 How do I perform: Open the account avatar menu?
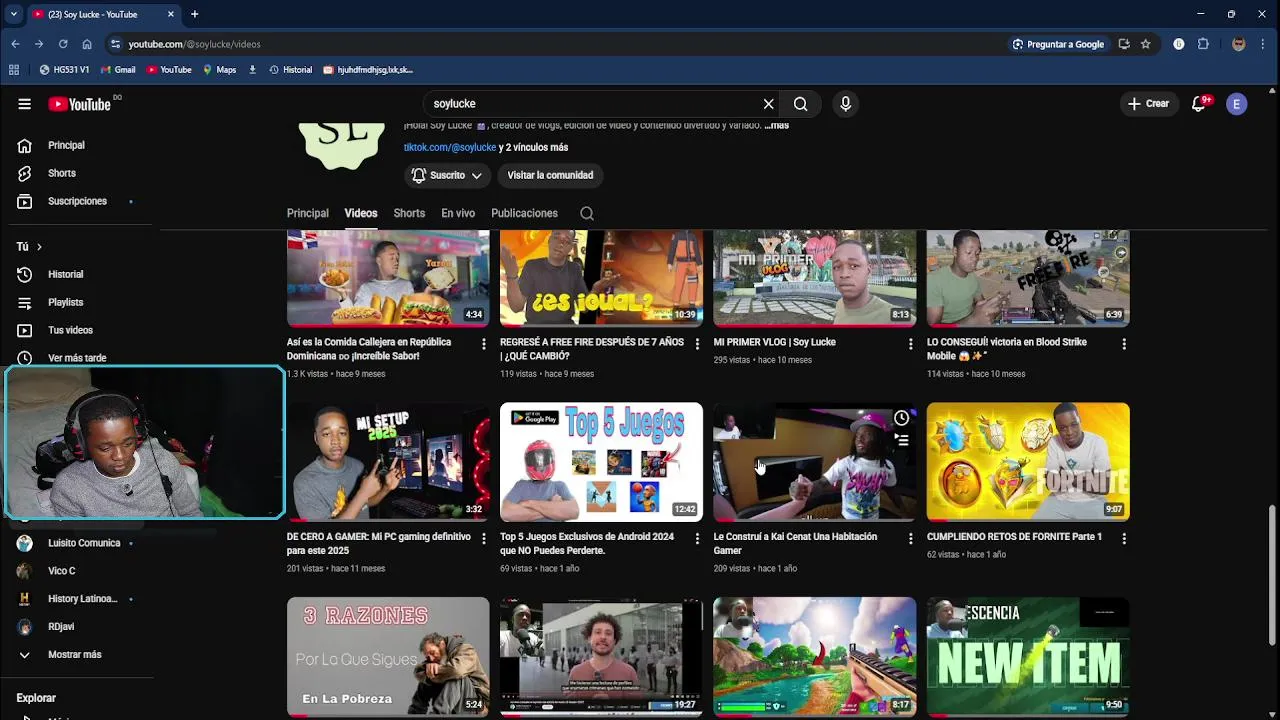click(1237, 104)
